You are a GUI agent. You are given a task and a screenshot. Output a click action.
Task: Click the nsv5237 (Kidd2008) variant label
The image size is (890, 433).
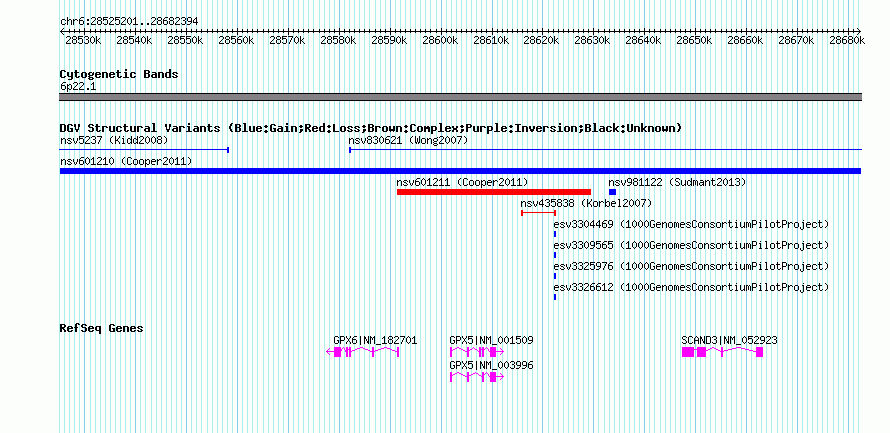point(114,140)
